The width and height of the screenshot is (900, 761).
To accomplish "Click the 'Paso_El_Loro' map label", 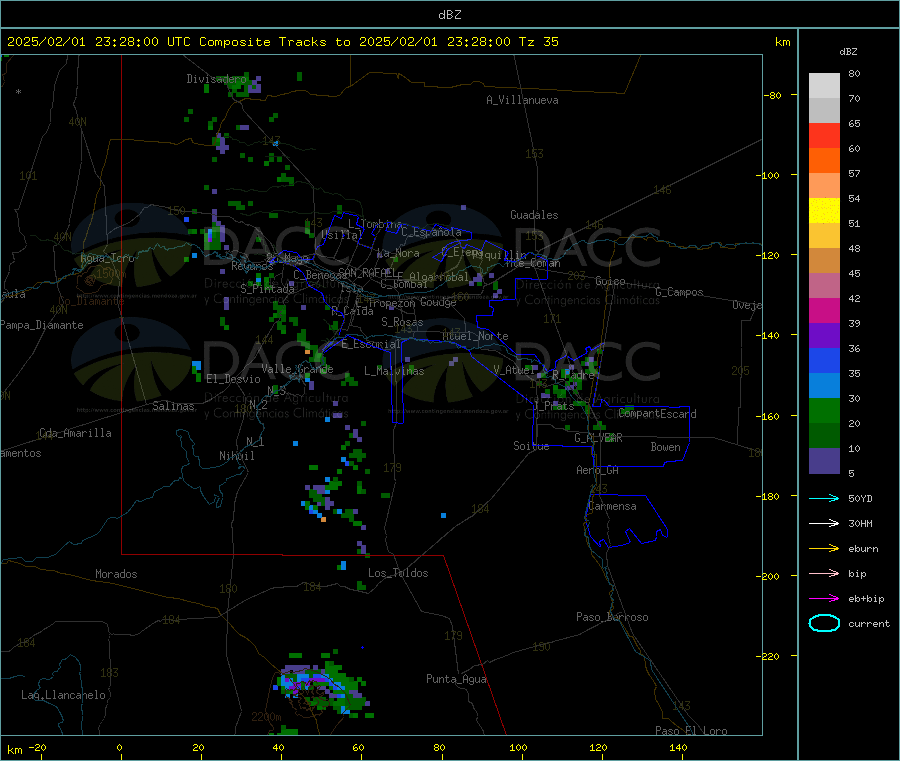I will pos(691,731).
